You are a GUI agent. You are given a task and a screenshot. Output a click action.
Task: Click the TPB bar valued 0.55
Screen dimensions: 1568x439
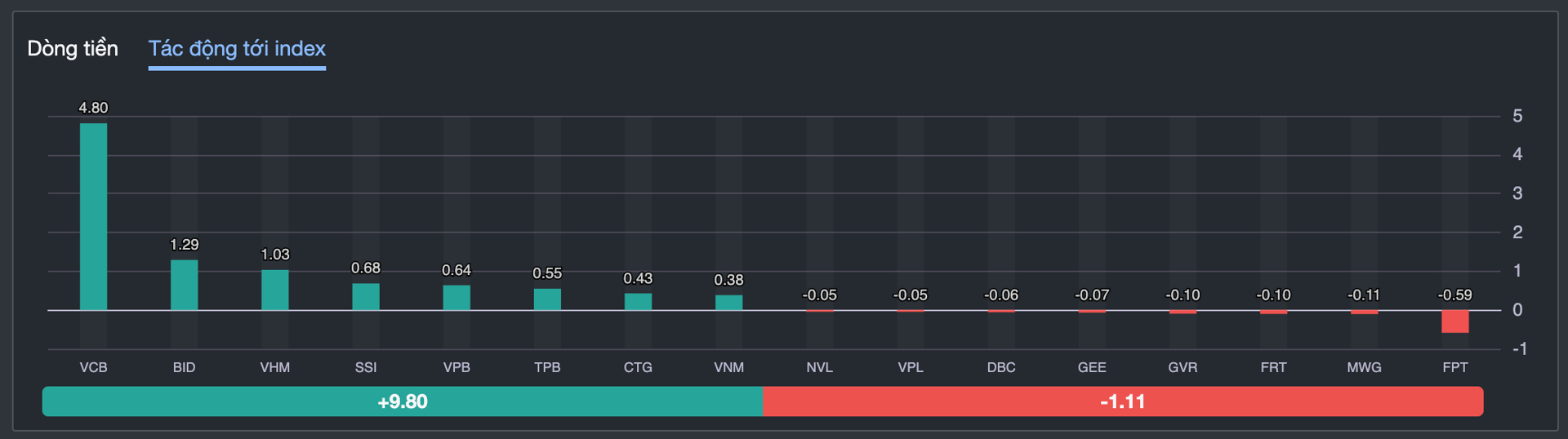pos(547,299)
